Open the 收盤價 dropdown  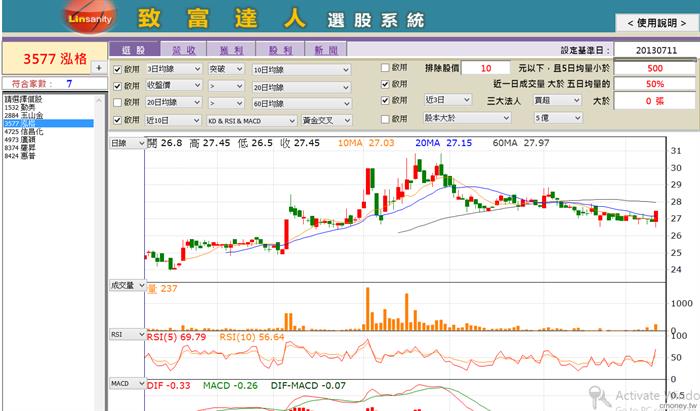[x=174, y=86]
